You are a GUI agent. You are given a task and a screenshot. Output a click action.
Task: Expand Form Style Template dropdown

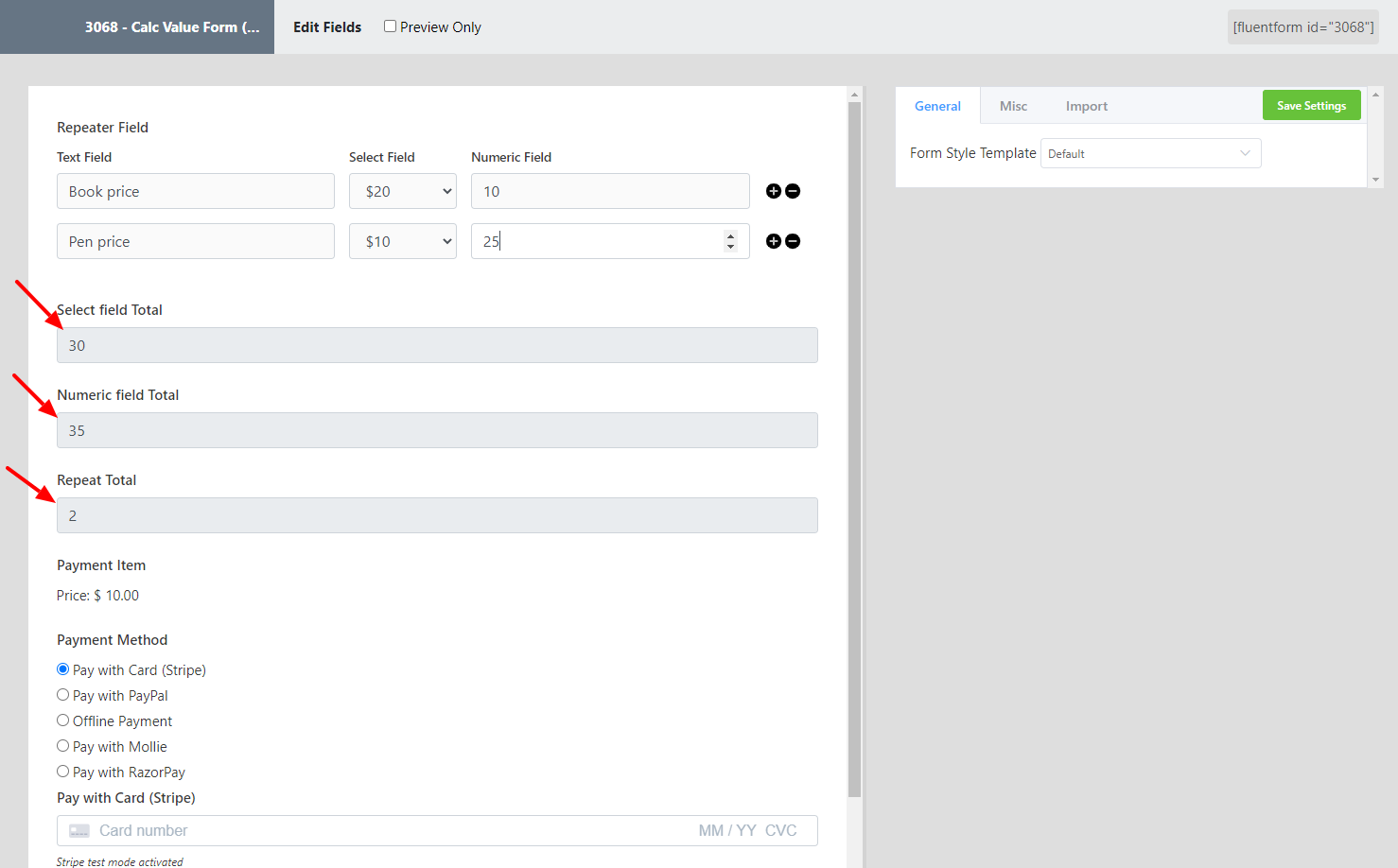1150,153
